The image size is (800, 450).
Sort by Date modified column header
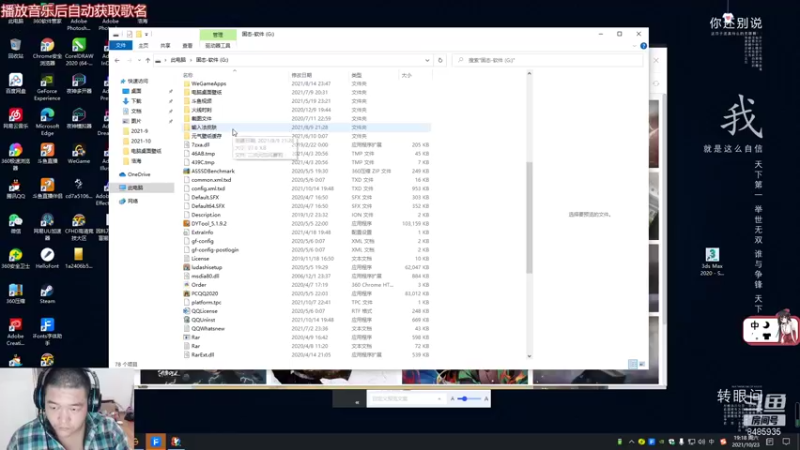click(x=319, y=75)
